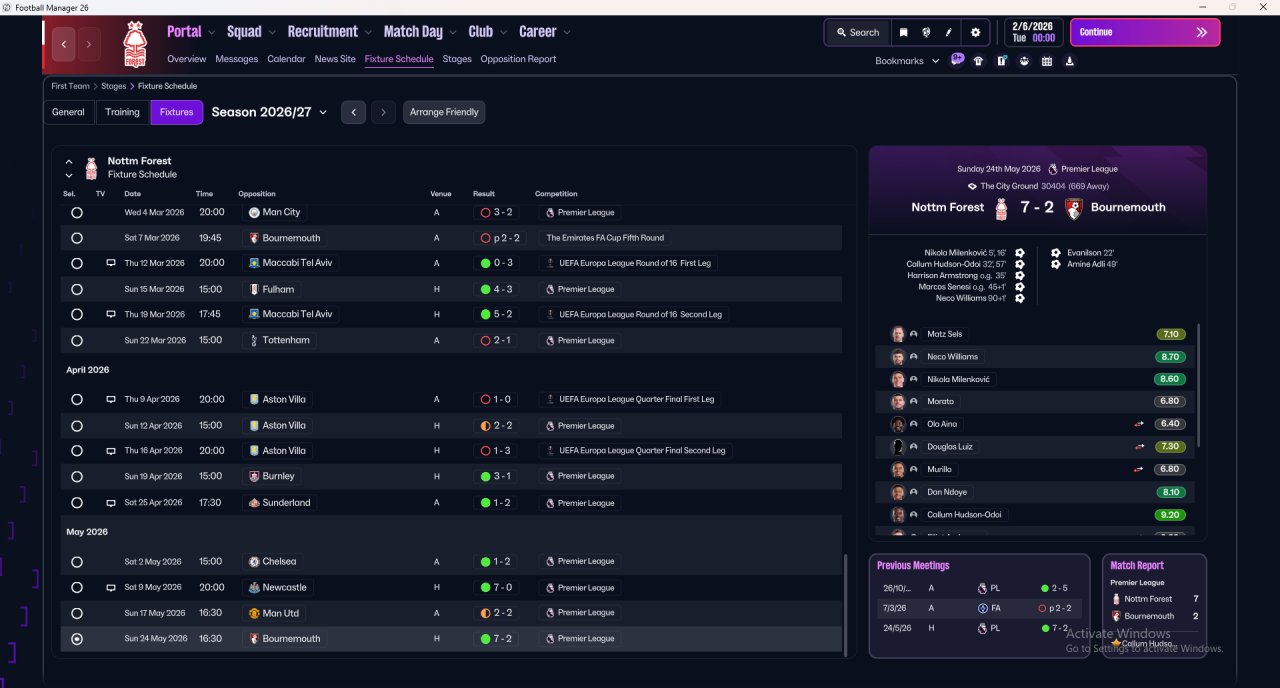Image resolution: width=1280 pixels, height=688 pixels.
Task: Go to previous season with left arrow button
Action: 353,112
